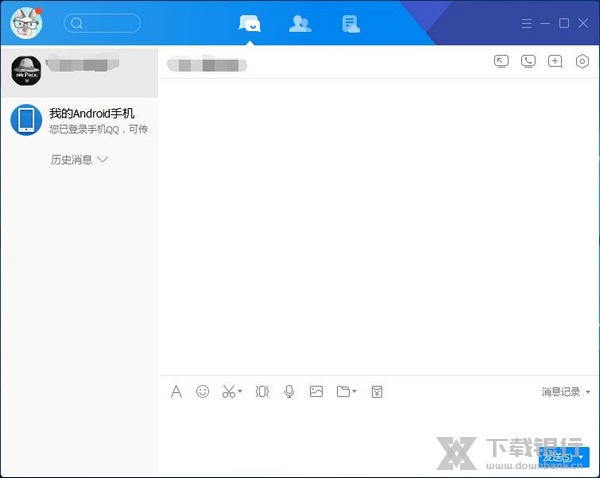Open the emoji picker
600x478 pixels.
point(203,392)
